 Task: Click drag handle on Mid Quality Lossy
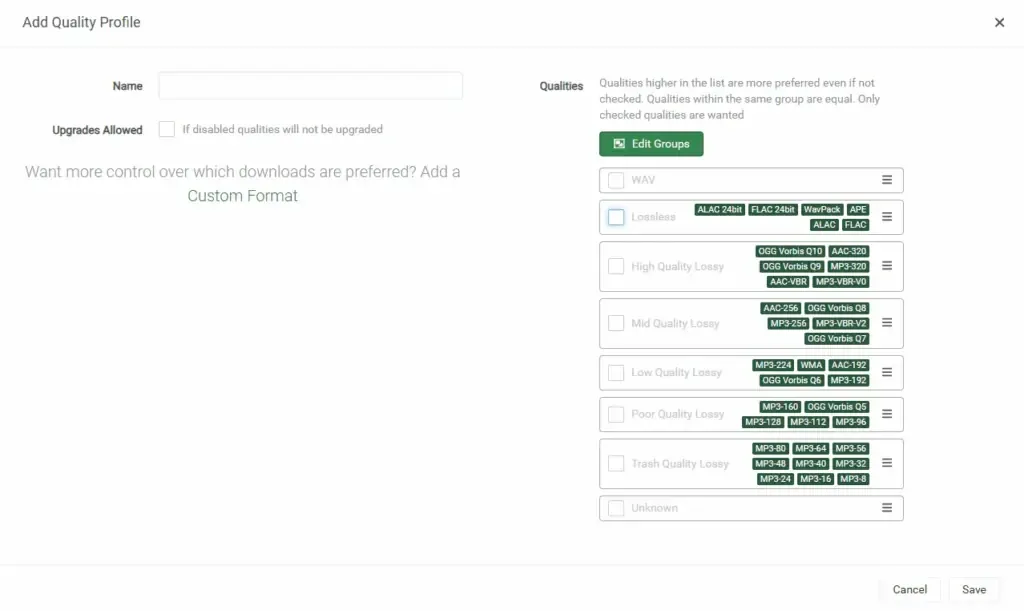point(886,323)
